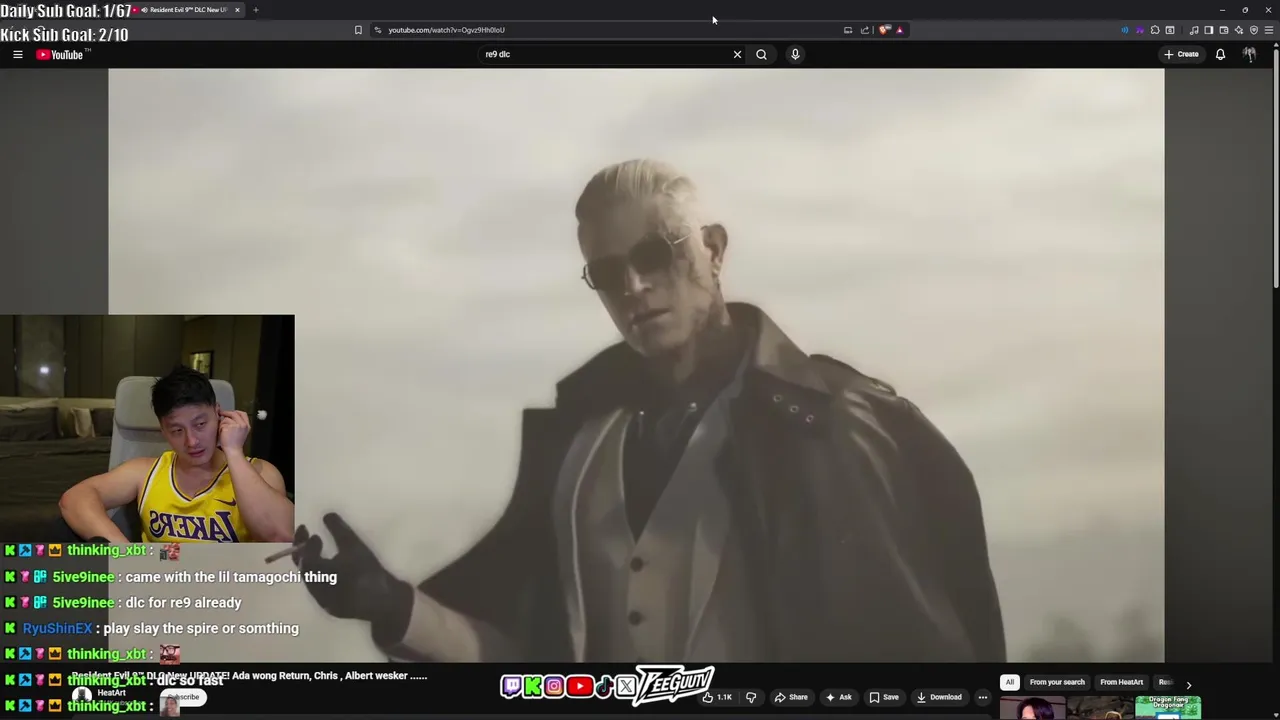The width and height of the screenshot is (1280, 720).
Task: Select the 'From your search' chip
Action: [1057, 682]
